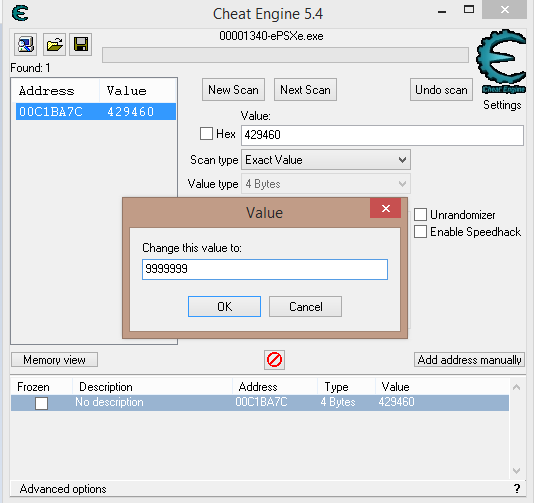
Task: Tick the Enable Speedhack checkbox
Action: tap(421, 232)
